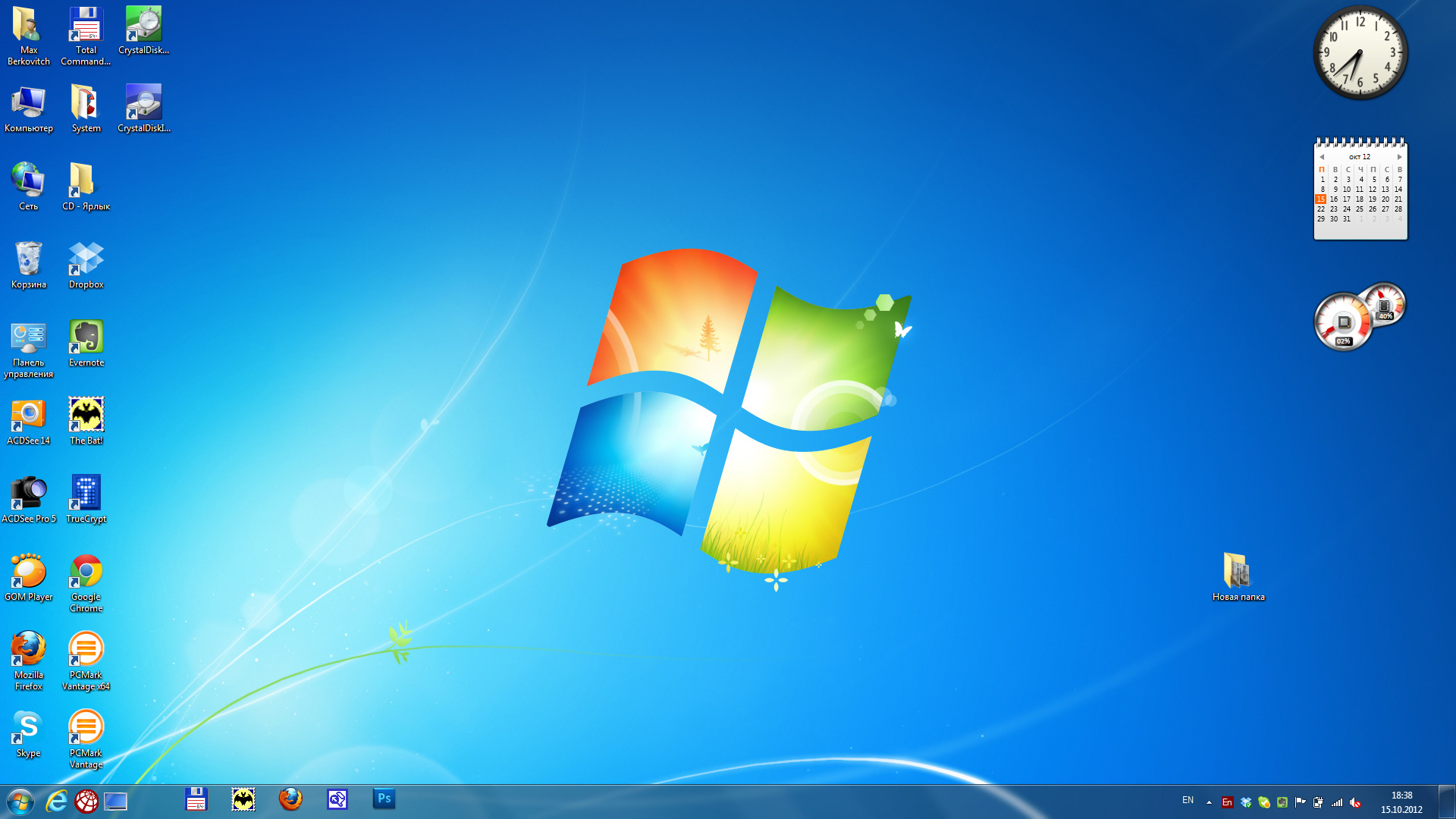This screenshot has width=1456, height=819.
Task: Open the Windows Start menu
Action: (x=20, y=801)
